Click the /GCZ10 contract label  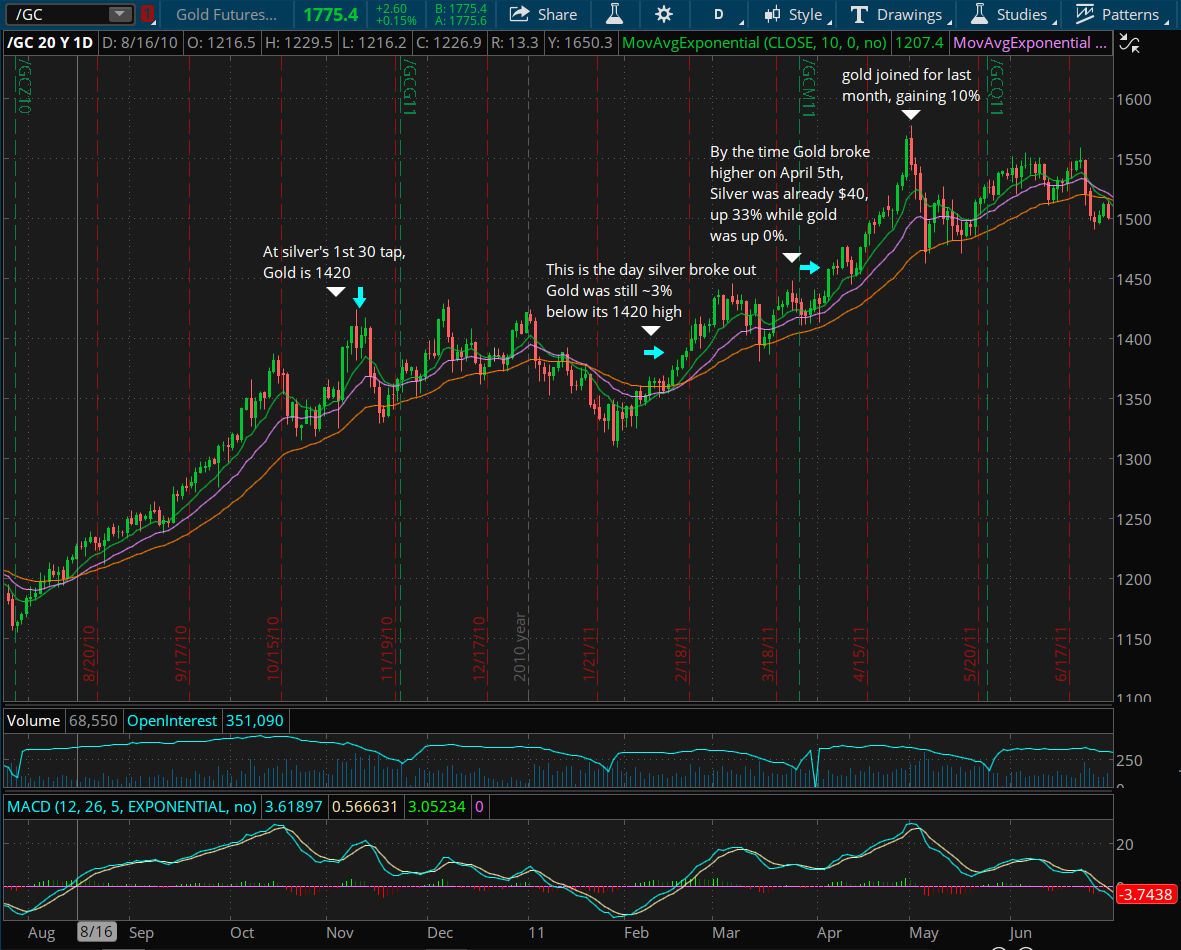point(25,87)
